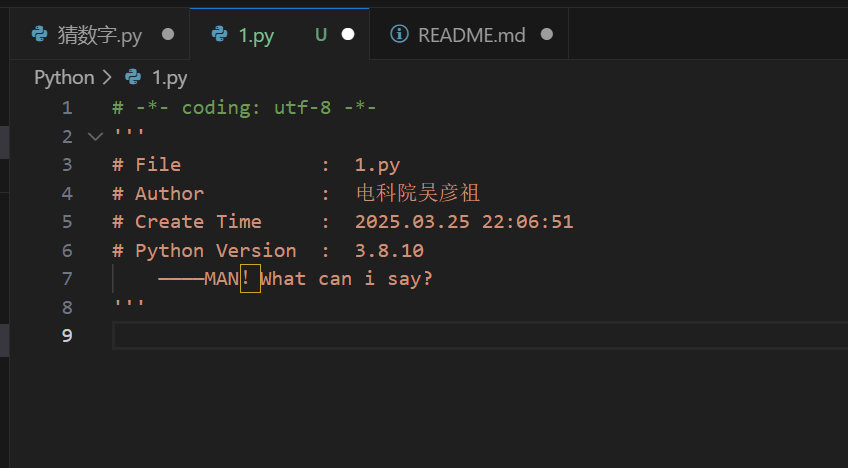Open the Python folder breadcrumb
Viewport: 848px width, 468px height.
(x=64, y=78)
